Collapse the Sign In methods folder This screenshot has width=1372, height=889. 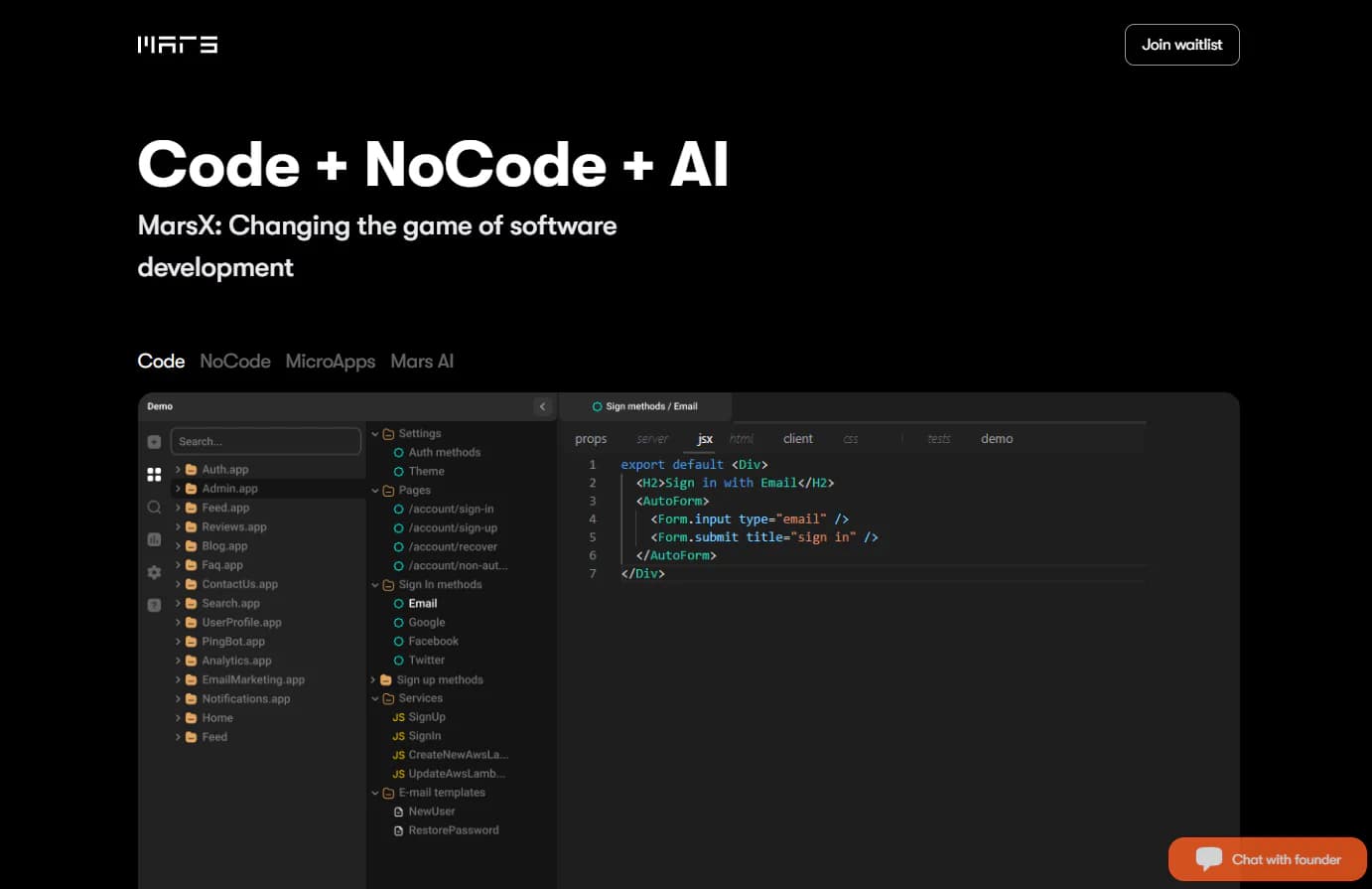point(375,585)
